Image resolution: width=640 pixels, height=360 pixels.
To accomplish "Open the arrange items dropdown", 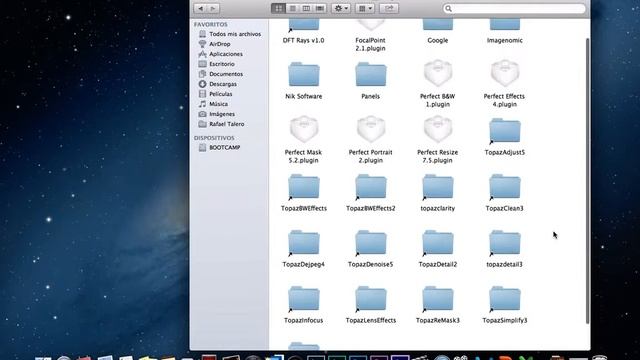I will click(365, 8).
